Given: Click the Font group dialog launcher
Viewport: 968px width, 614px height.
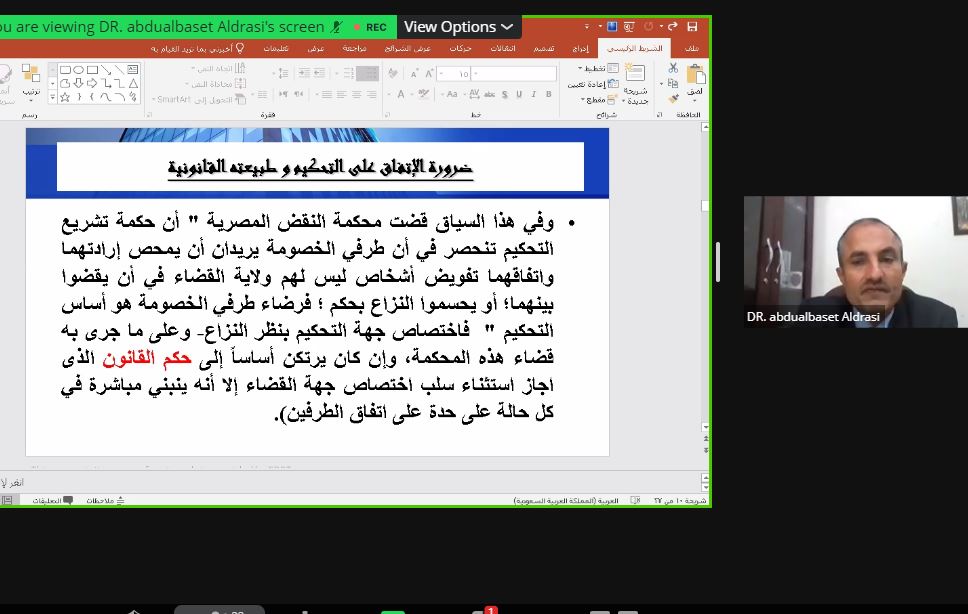Looking at the screenshot, I should [387, 115].
